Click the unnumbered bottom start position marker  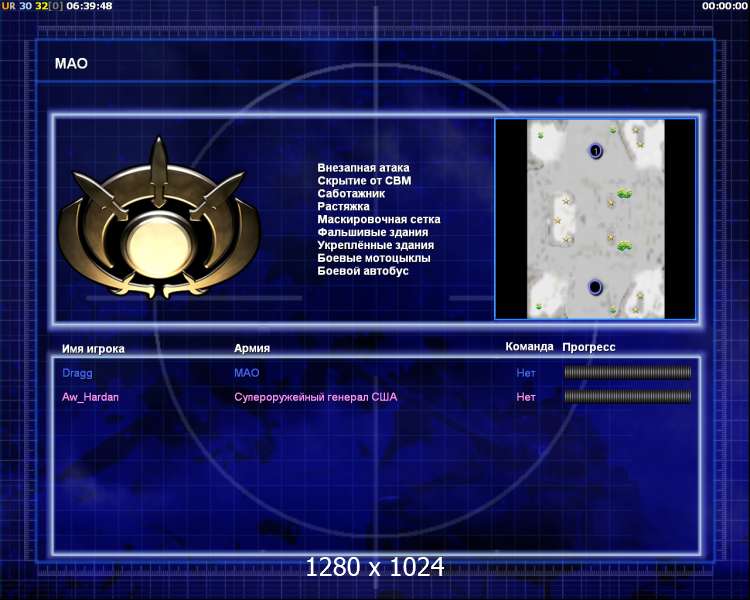coord(595,287)
